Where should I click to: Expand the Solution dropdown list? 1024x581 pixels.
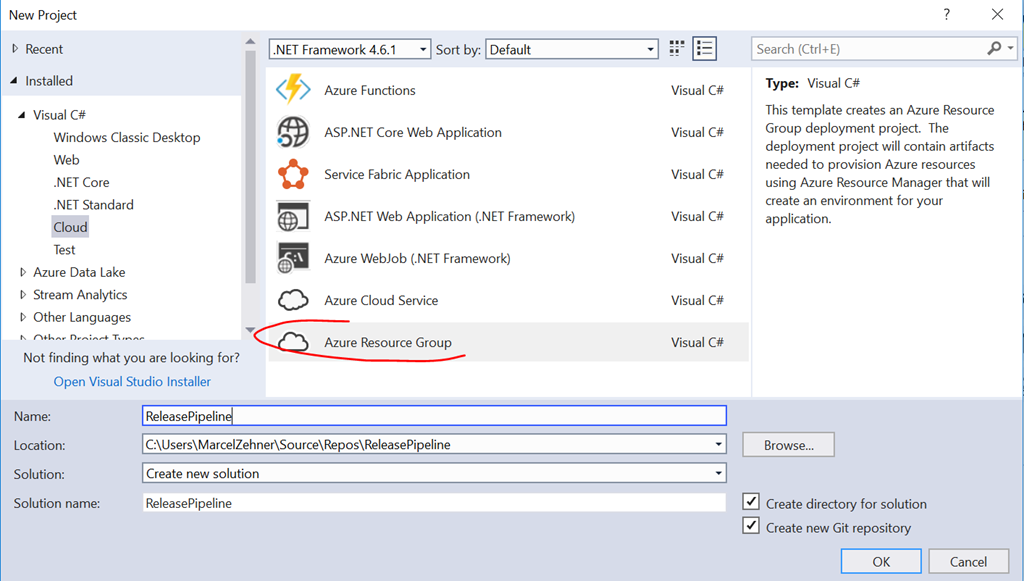[434, 474]
